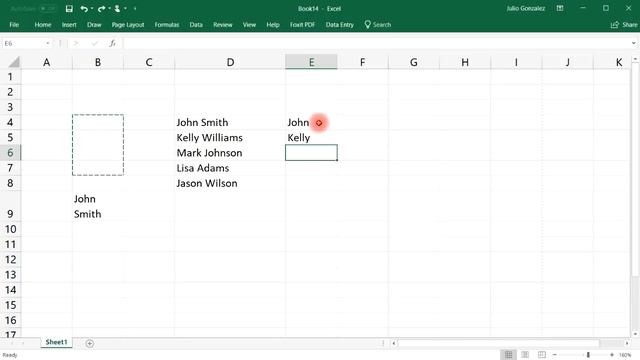Viewport: 640px width, 360px height.
Task: Click vertical scrollbar down arrow
Action: (635, 334)
